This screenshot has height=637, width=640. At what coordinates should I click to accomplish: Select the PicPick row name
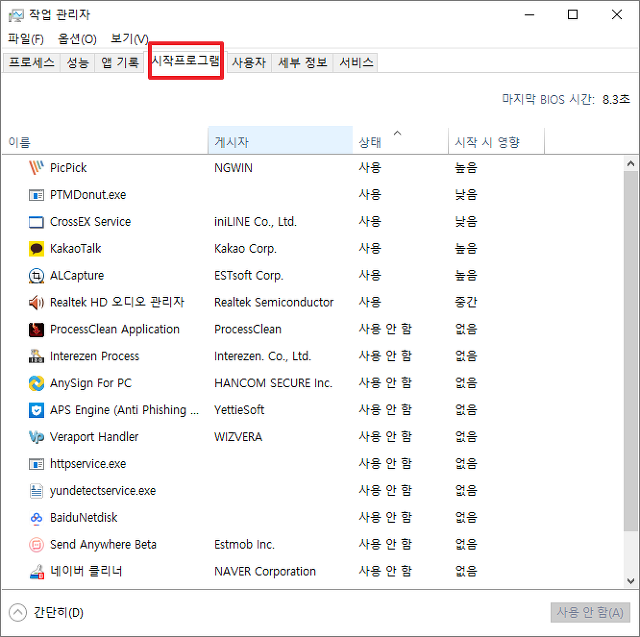tap(68, 168)
